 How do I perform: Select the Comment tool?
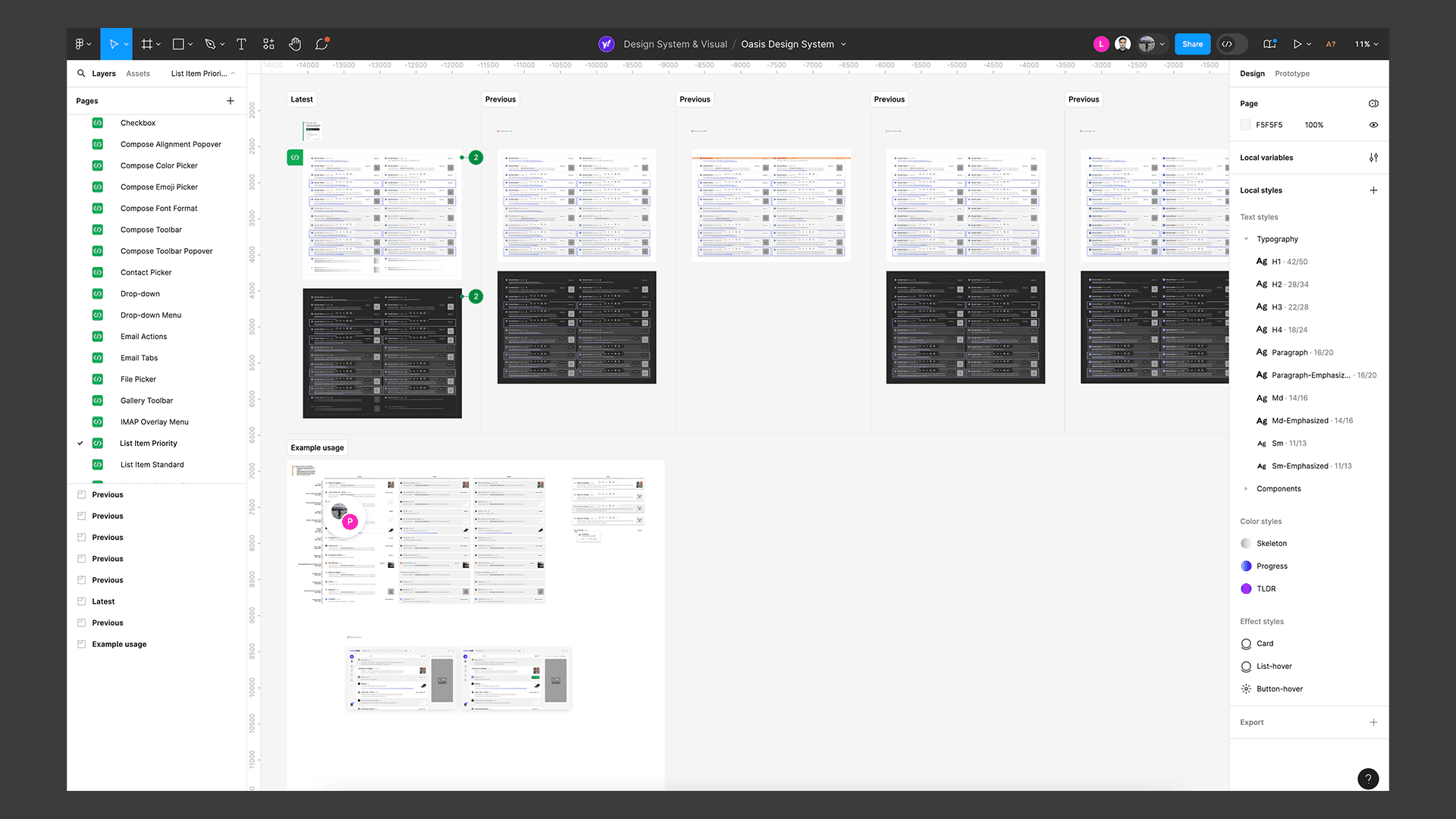(x=322, y=44)
